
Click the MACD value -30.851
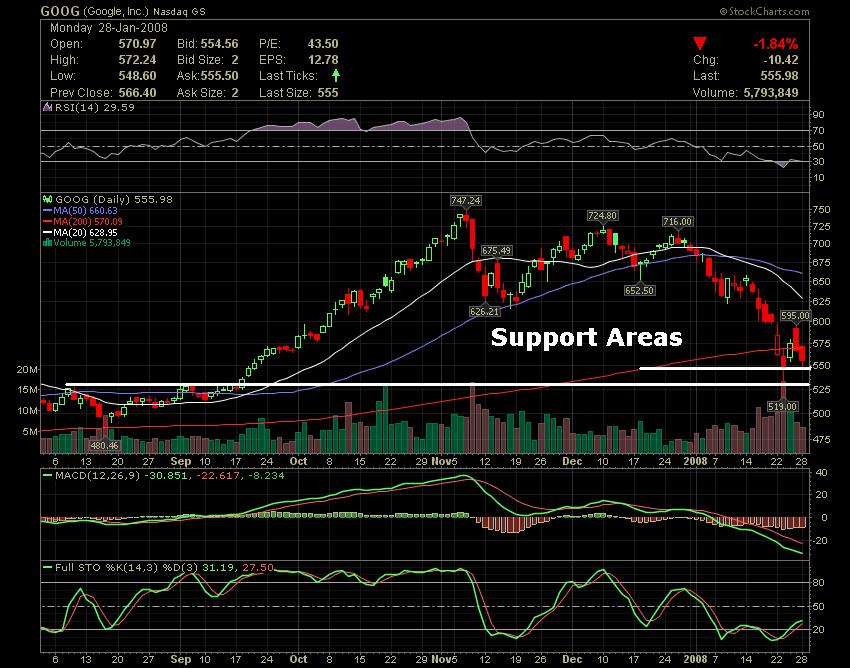pos(165,476)
